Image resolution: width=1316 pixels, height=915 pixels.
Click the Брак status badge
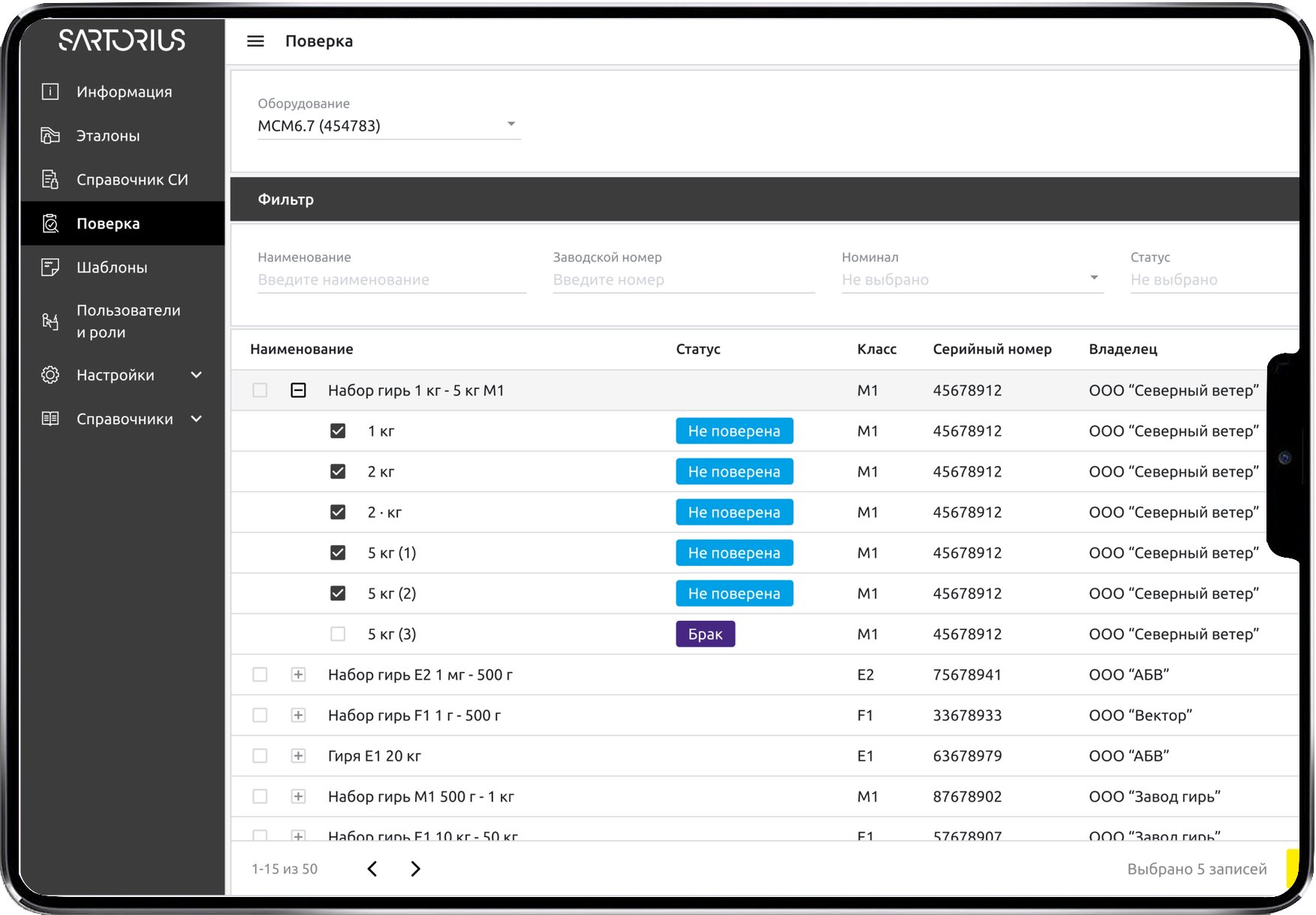pyautogui.click(x=705, y=634)
